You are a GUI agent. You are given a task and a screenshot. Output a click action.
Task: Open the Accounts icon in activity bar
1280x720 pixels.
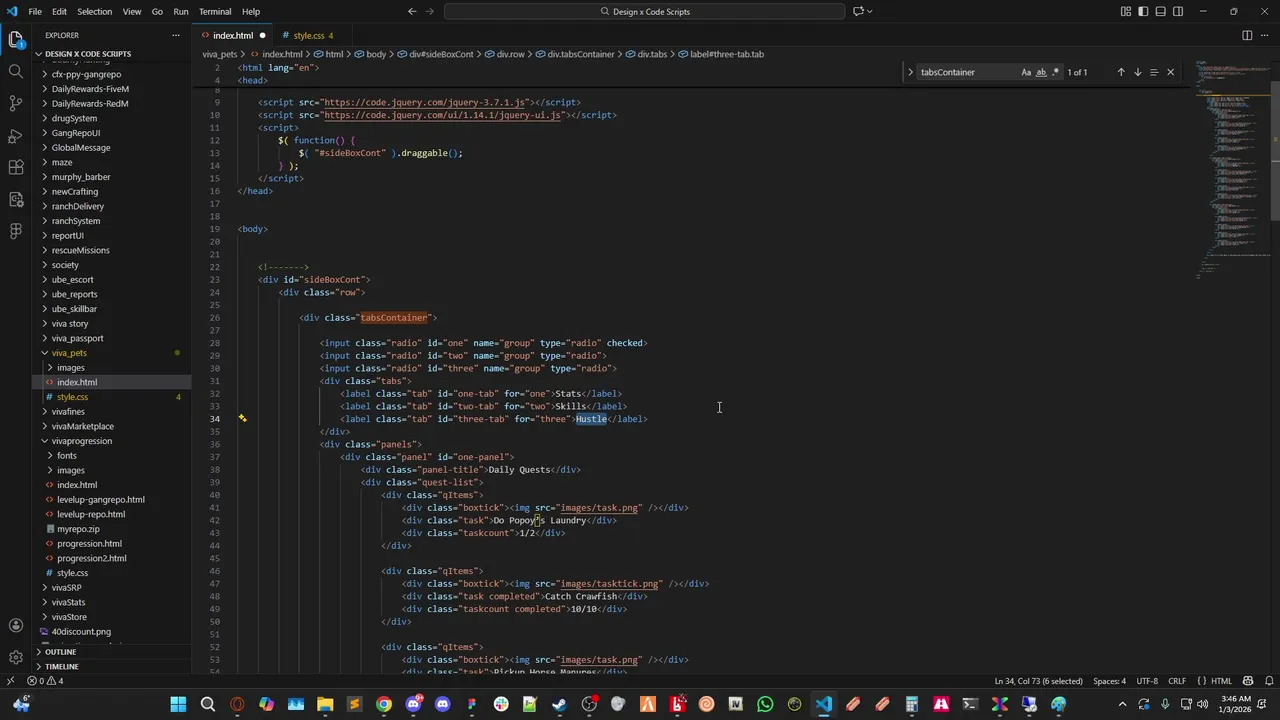(x=16, y=626)
